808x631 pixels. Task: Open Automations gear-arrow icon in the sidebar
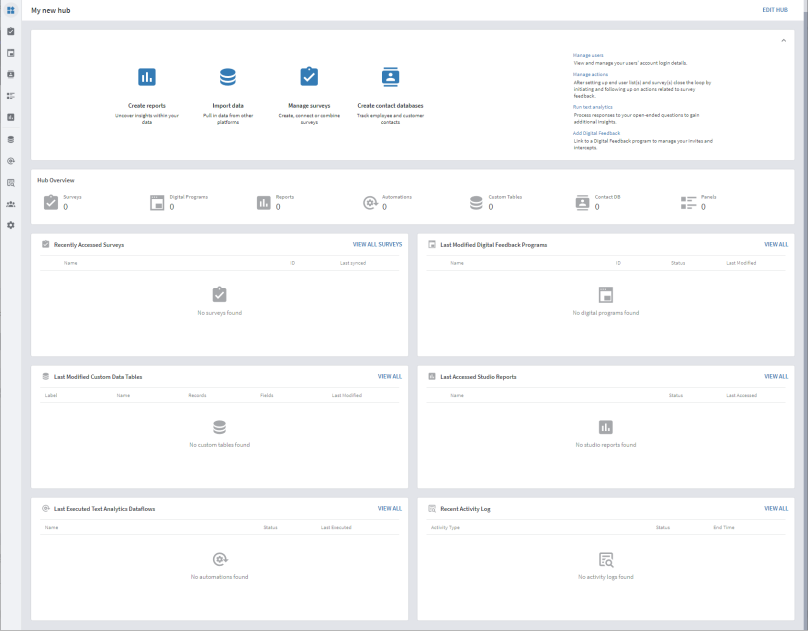pyautogui.click(x=11, y=161)
